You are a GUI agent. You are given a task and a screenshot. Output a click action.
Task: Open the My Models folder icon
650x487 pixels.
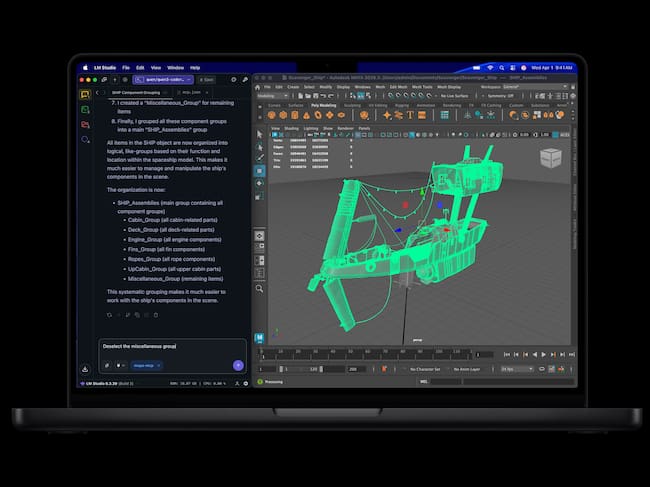(x=85, y=123)
